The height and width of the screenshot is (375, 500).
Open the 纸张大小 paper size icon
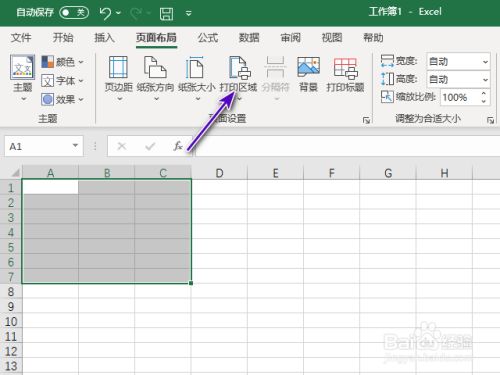coord(195,67)
